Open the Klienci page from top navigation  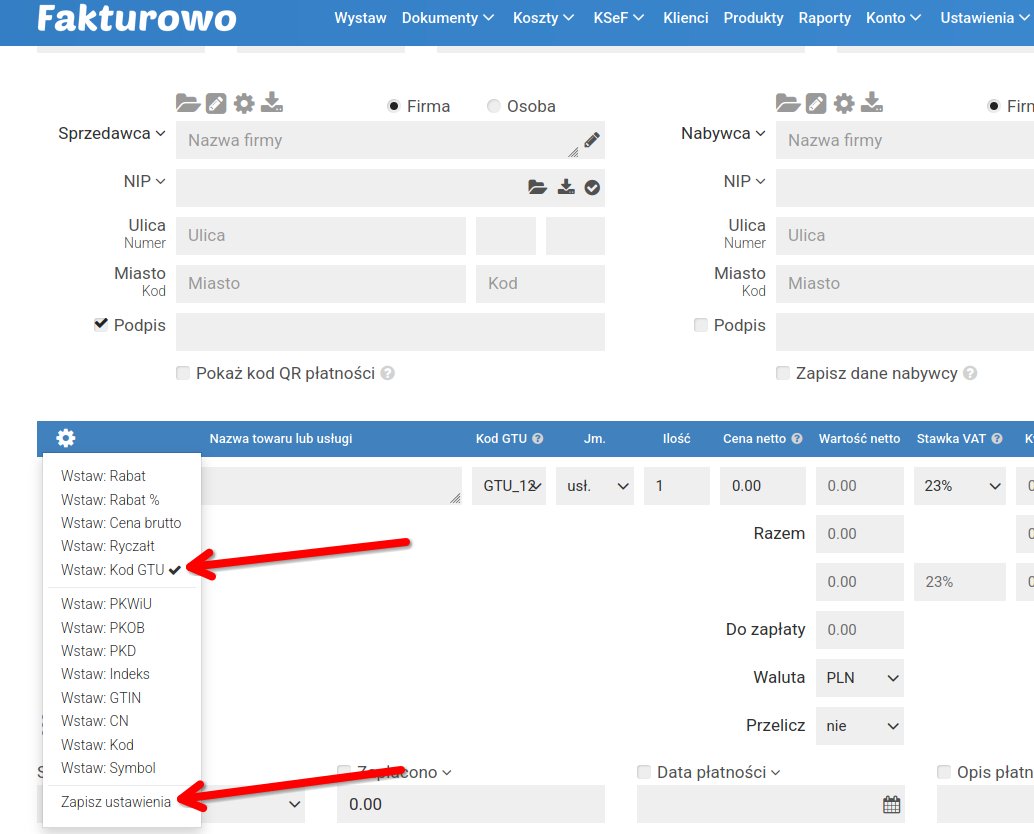click(684, 18)
